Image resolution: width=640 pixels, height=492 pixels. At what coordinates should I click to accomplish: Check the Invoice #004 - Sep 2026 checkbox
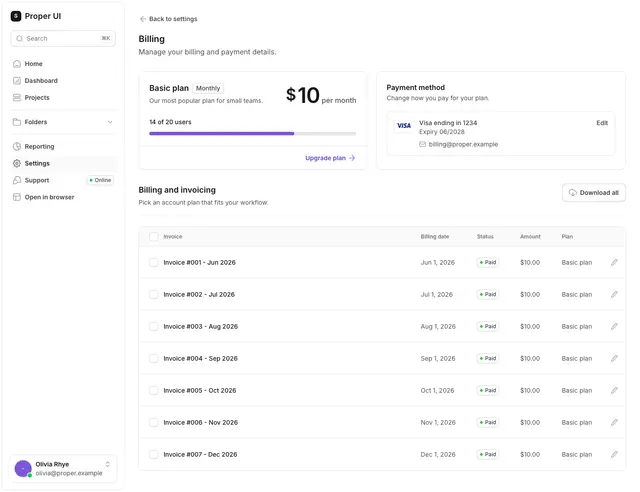[153, 358]
